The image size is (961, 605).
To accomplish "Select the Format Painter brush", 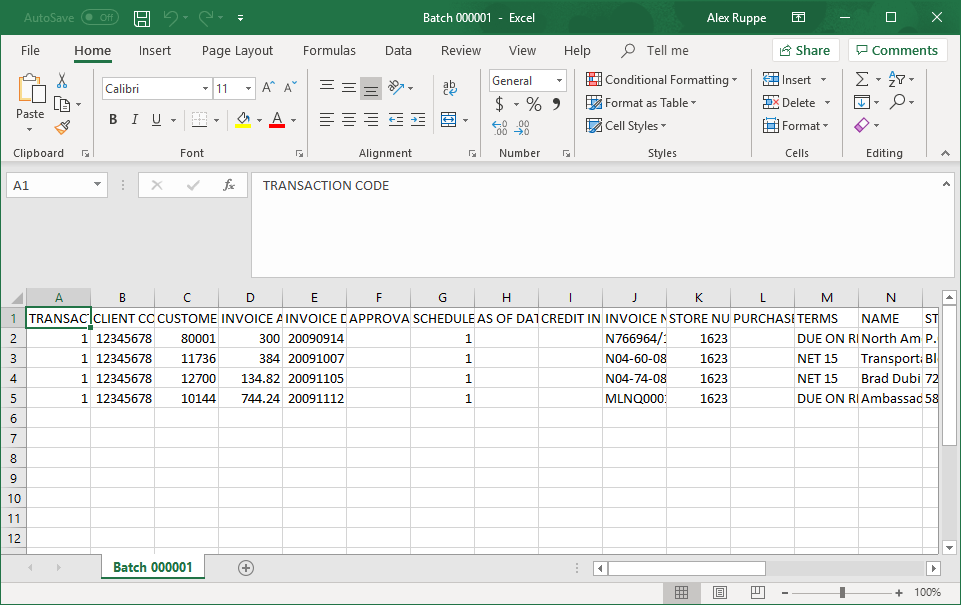I will pos(62,127).
